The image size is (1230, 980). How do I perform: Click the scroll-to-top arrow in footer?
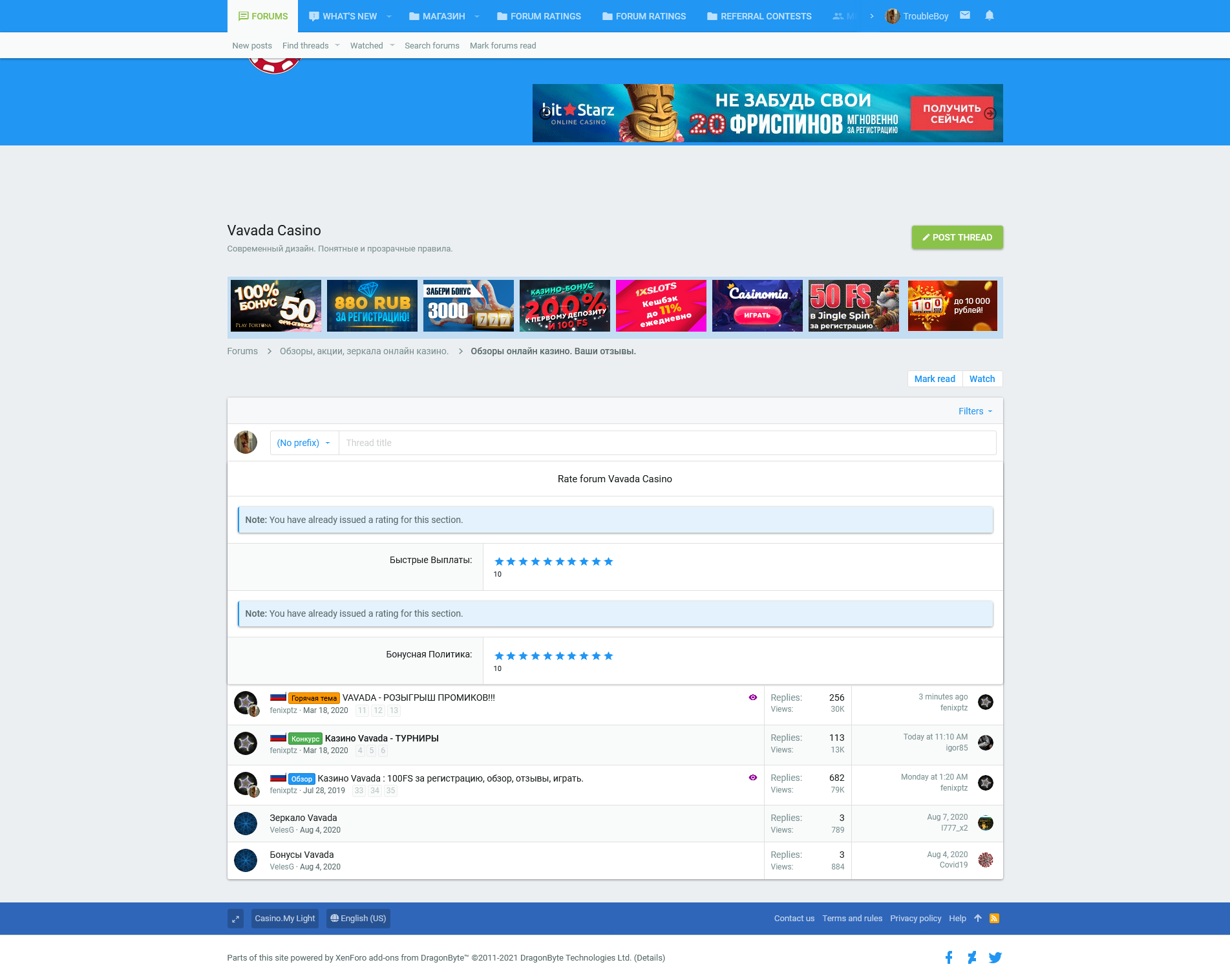[978, 919]
